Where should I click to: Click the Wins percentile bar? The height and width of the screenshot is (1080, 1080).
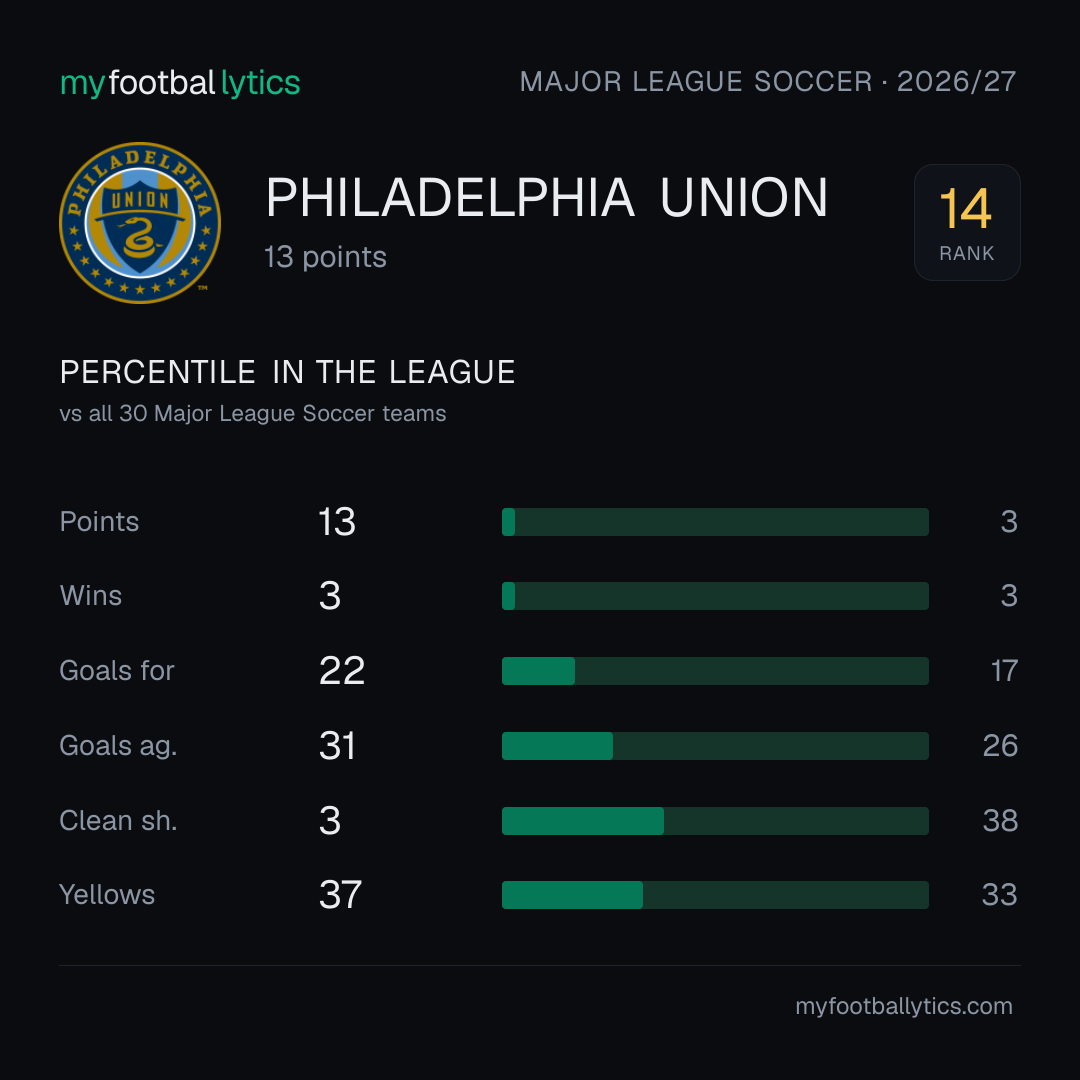[x=715, y=595]
